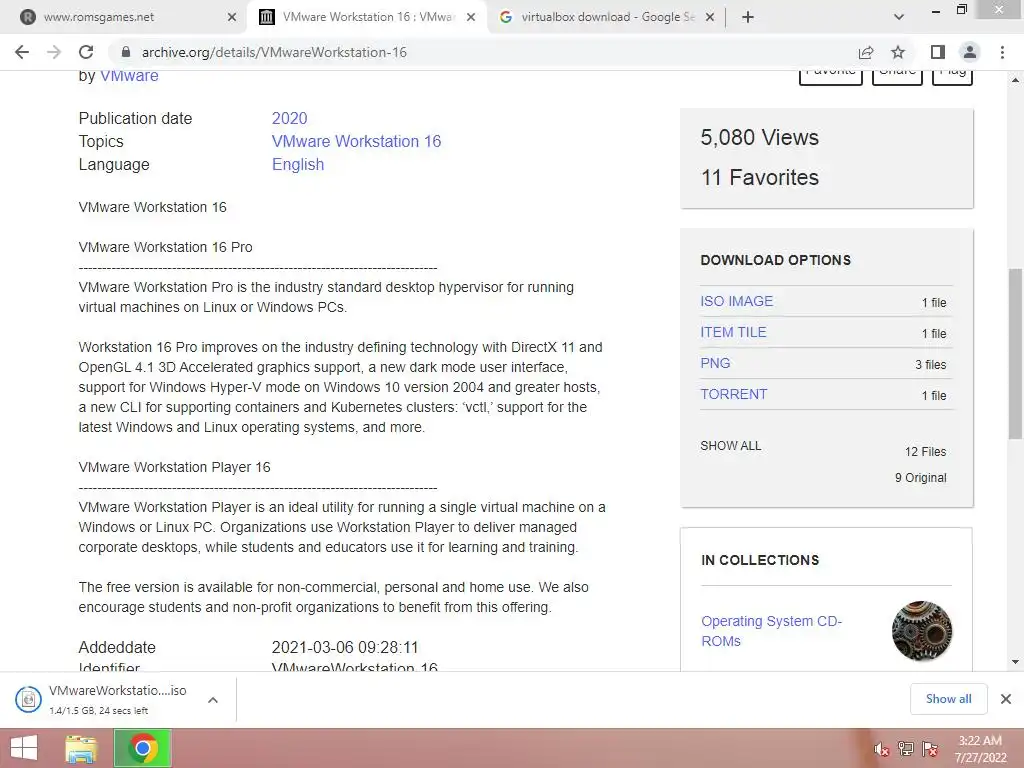
Task: View site info via the padlock icon
Action: tap(126, 52)
